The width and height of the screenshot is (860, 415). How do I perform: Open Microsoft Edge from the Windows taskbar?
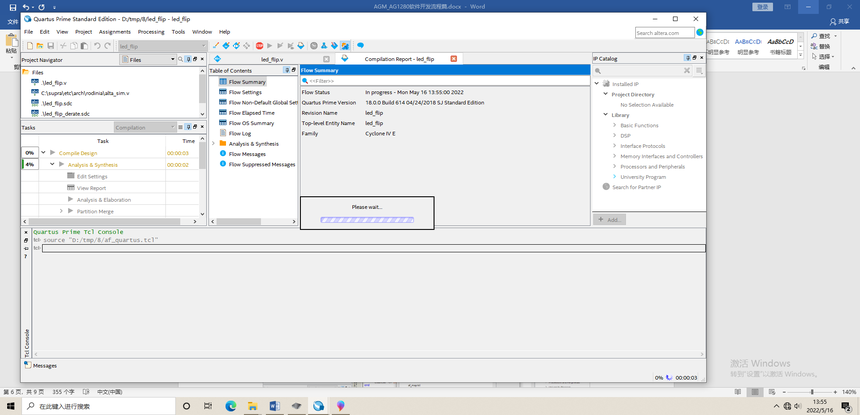[x=230, y=406]
